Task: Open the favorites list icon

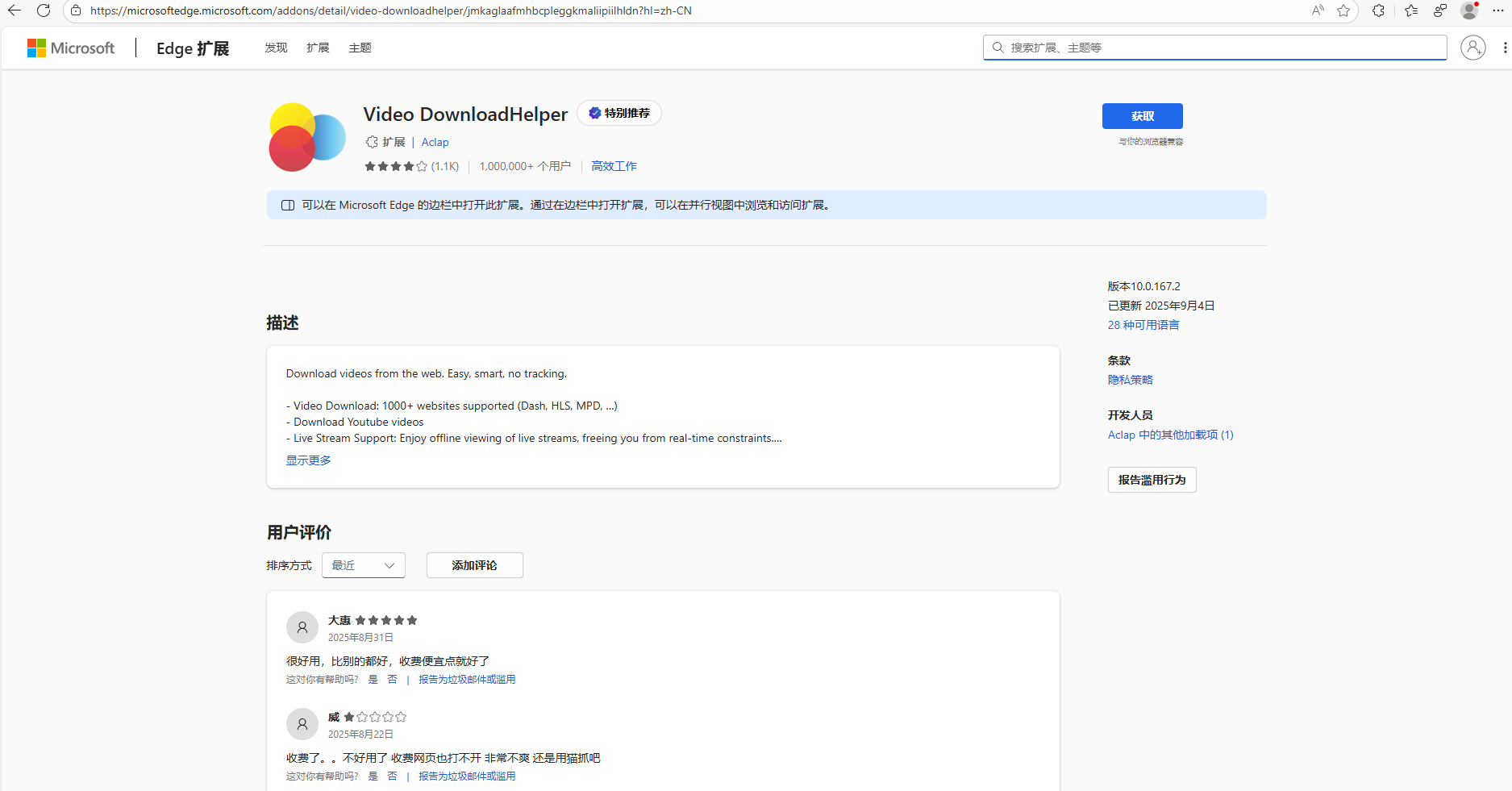Action: (1410, 10)
